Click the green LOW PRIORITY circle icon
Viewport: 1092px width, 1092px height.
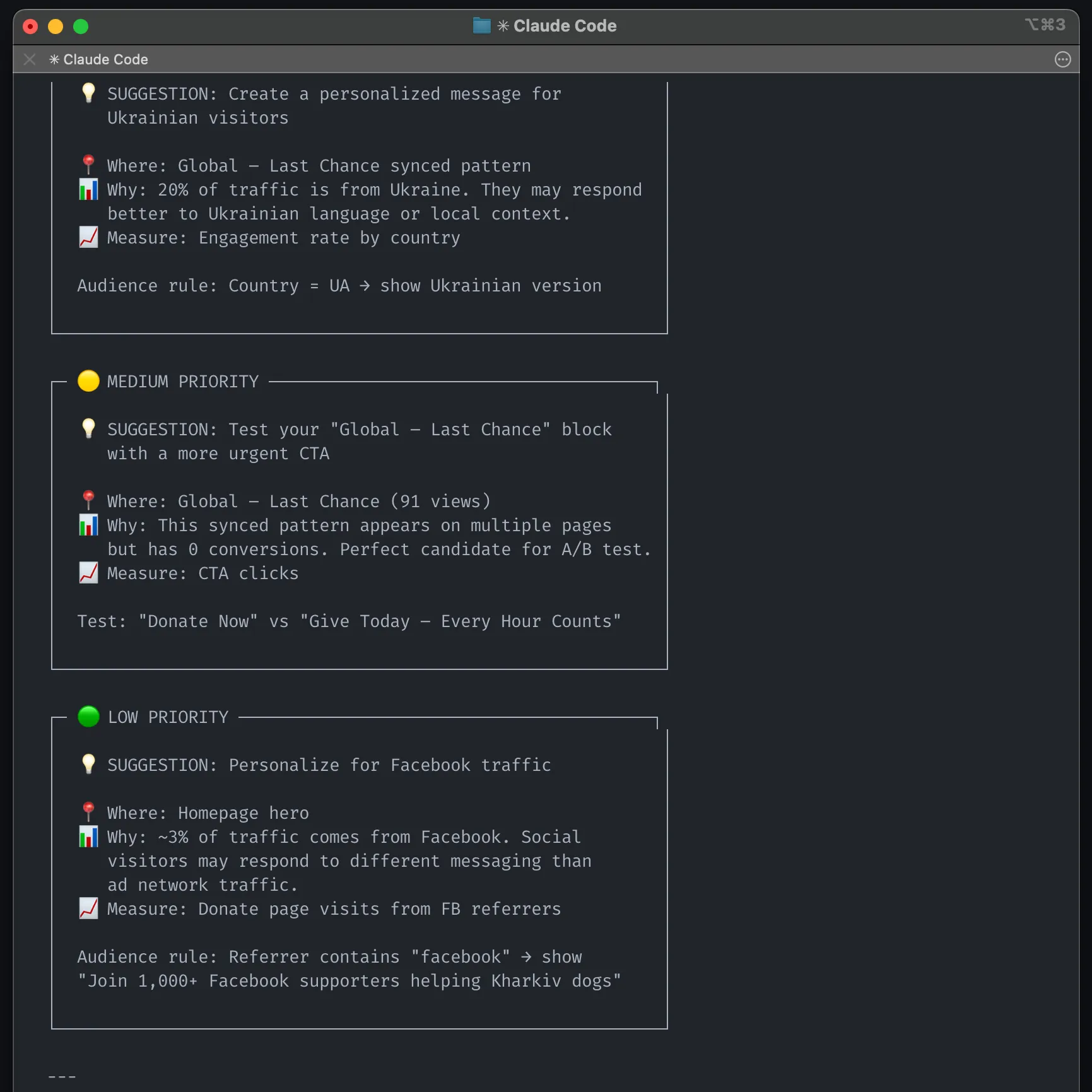[x=88, y=717]
